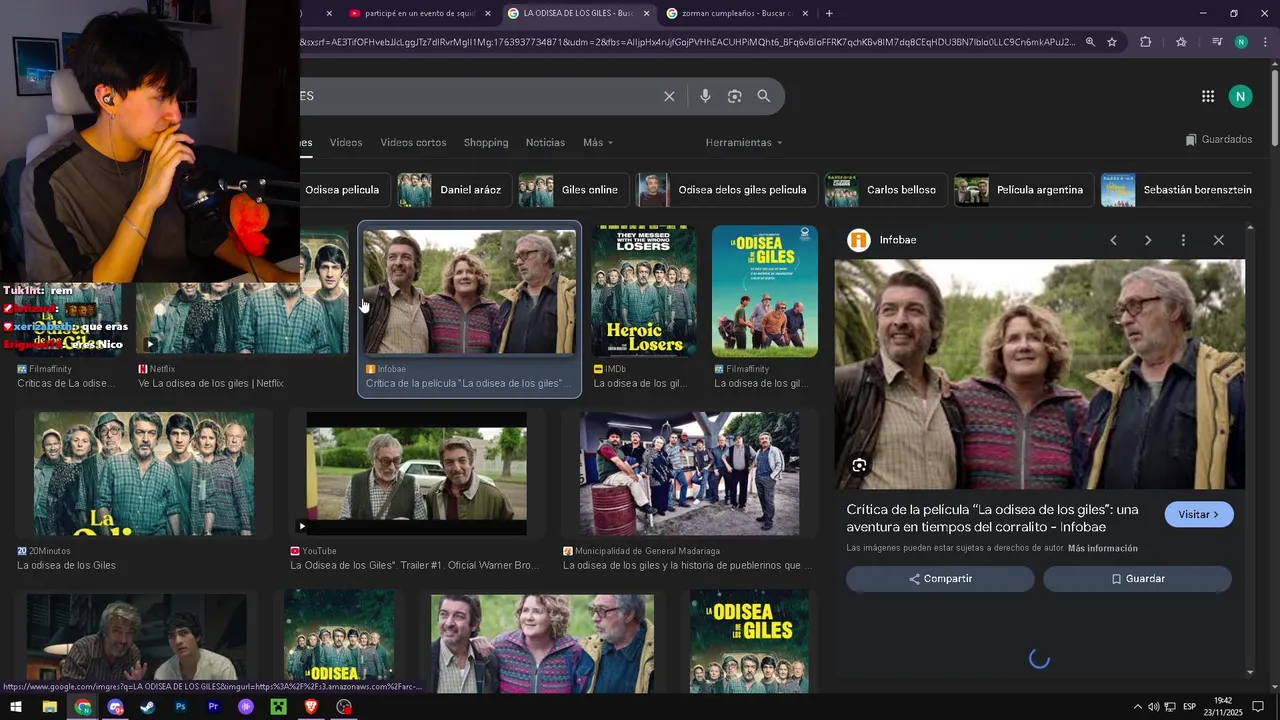Image resolution: width=1280 pixels, height=720 pixels.
Task: Select the Videos cortos search tab
Action: coord(413,142)
